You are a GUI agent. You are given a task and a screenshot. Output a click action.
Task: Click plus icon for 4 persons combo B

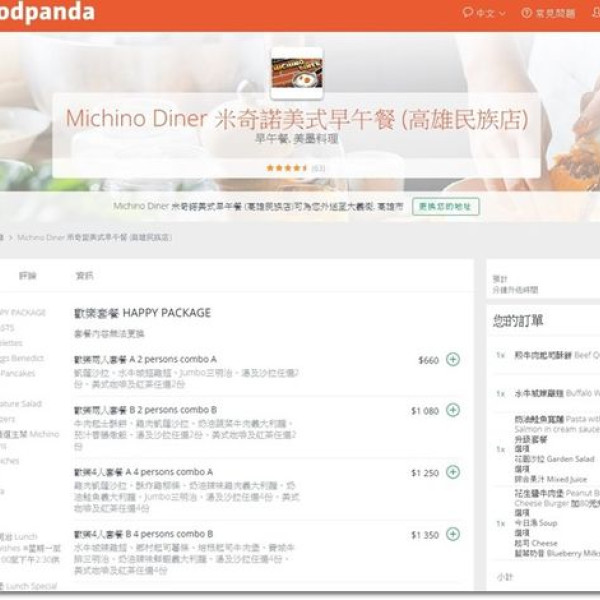point(453,534)
